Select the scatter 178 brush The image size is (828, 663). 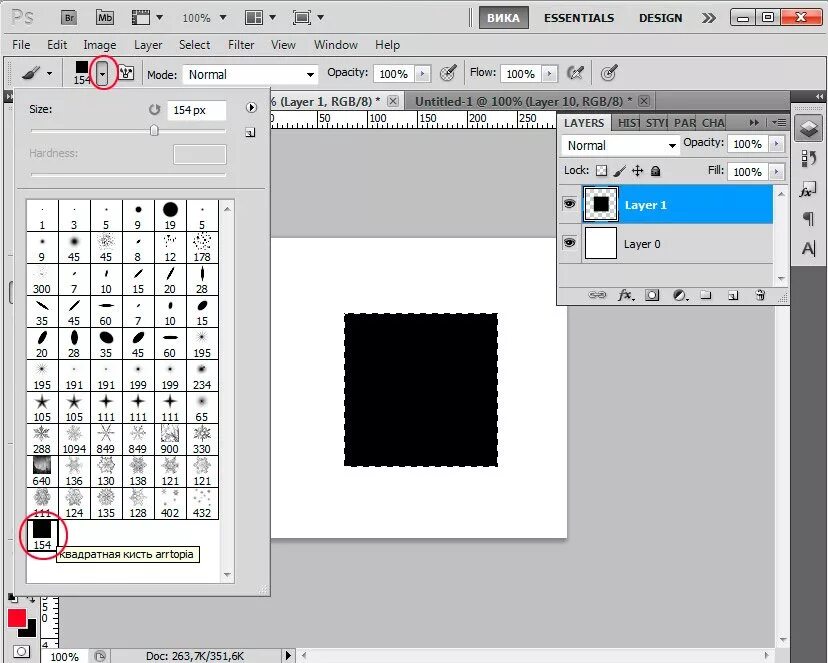[202, 248]
